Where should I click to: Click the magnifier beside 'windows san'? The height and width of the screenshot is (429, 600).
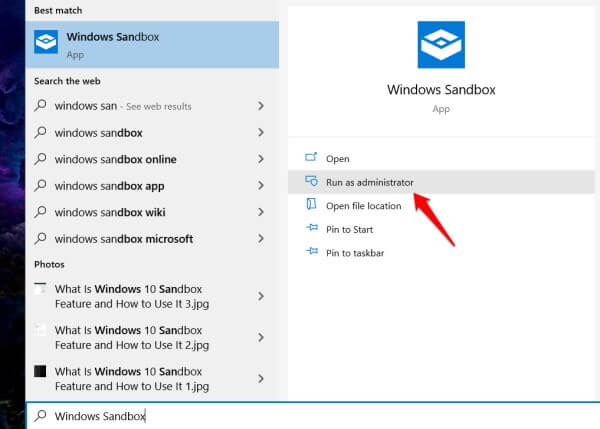pos(41,105)
